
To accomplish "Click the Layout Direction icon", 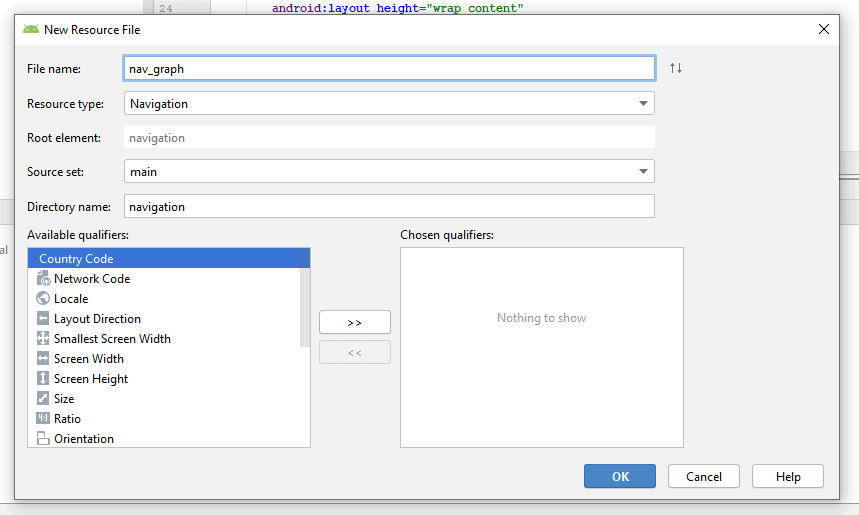I will point(43,319).
